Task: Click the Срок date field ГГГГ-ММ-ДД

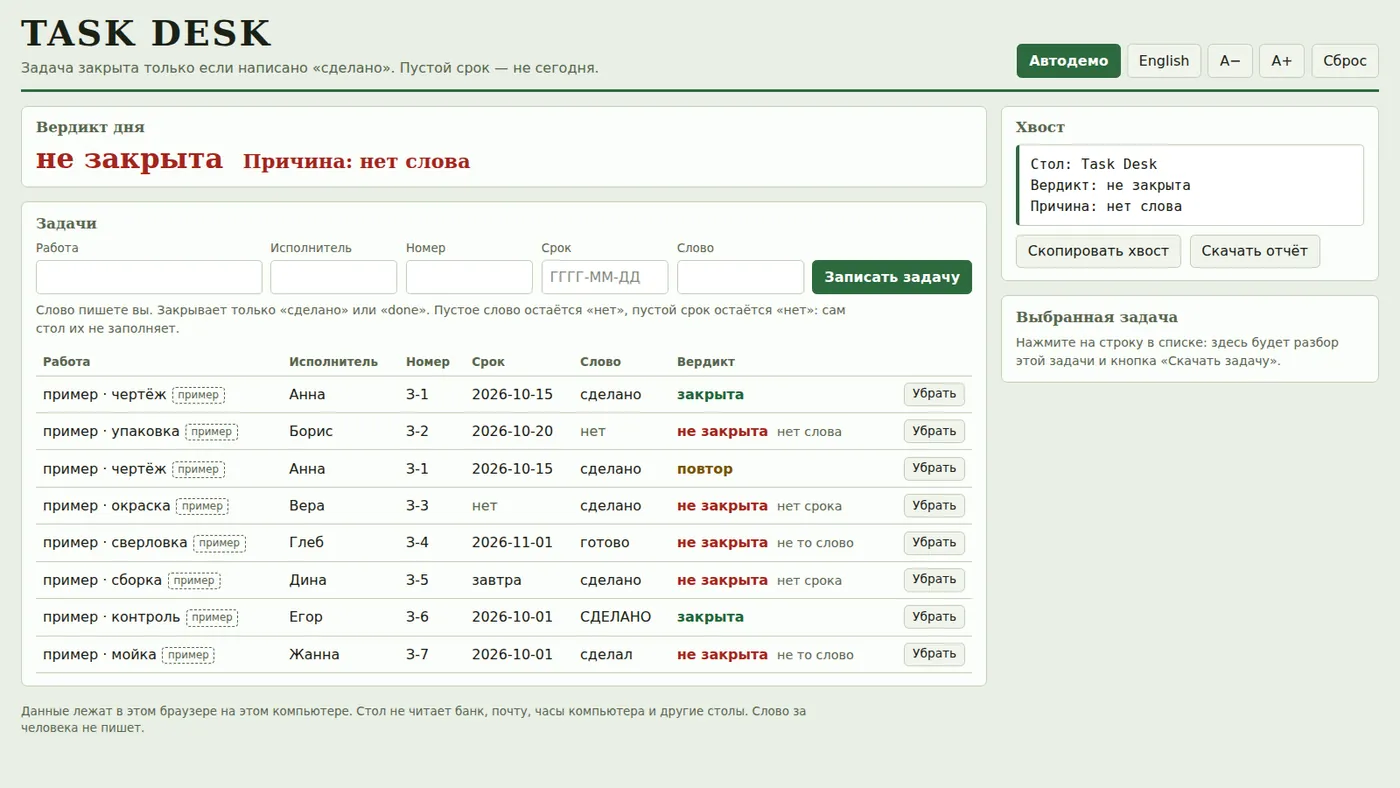Action: coord(605,277)
